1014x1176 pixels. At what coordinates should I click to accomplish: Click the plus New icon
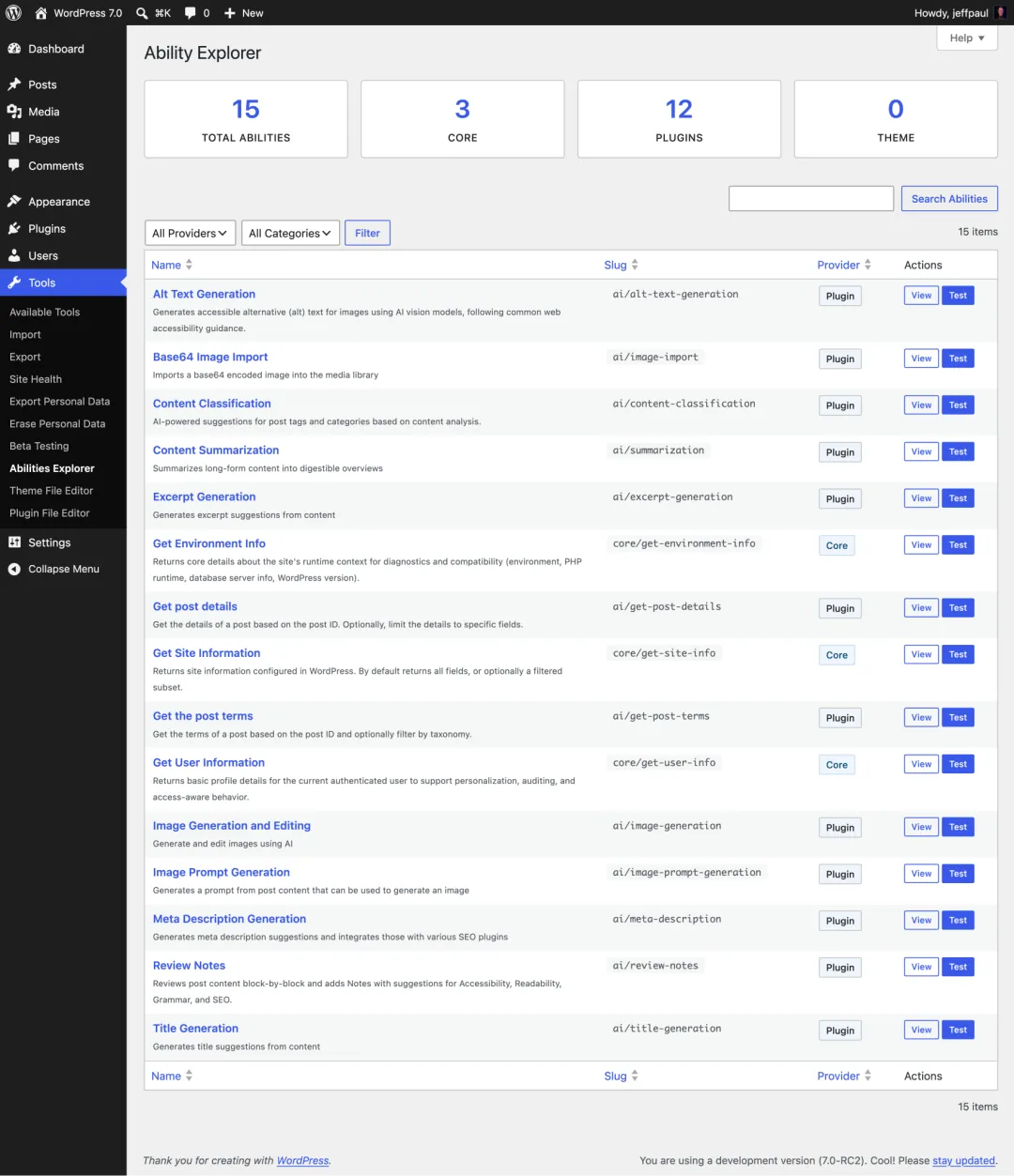[230, 13]
